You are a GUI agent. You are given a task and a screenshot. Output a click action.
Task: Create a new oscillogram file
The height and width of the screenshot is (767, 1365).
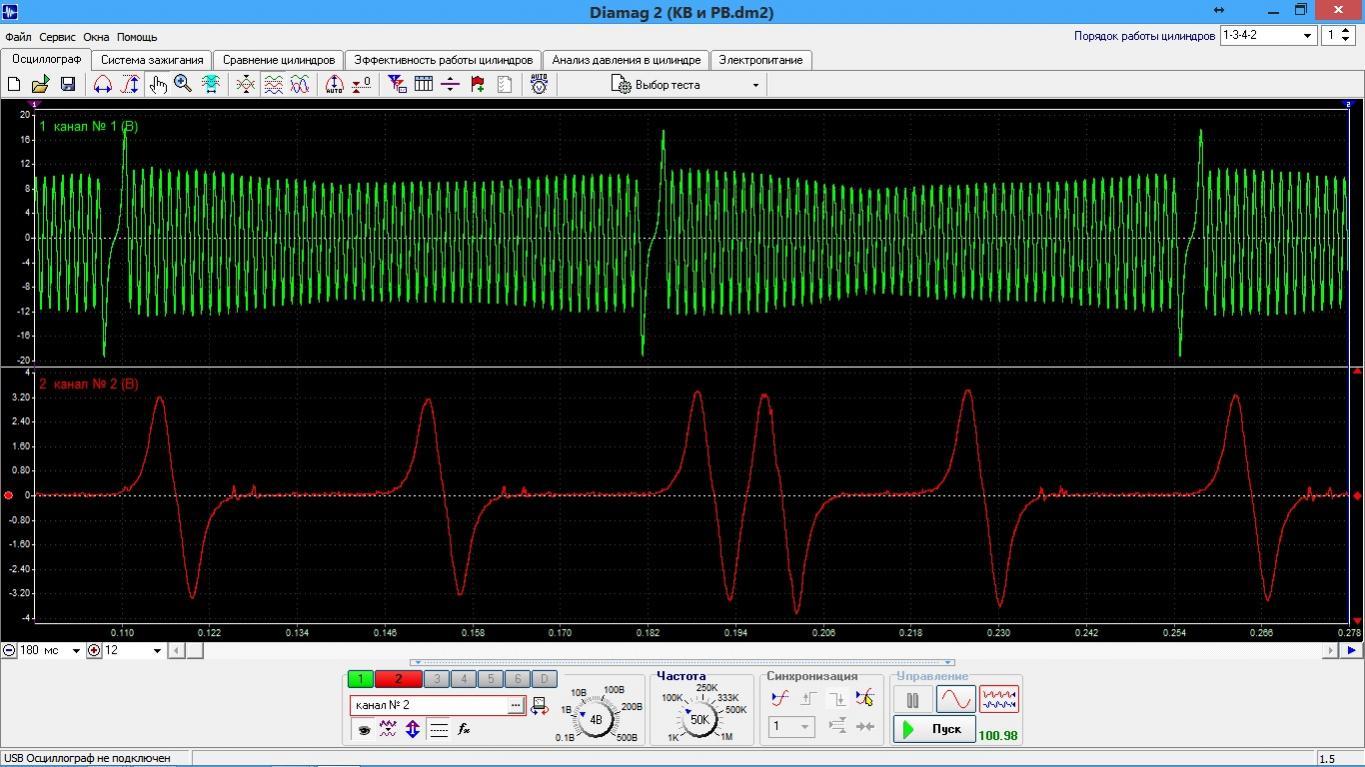pyautogui.click(x=15, y=85)
